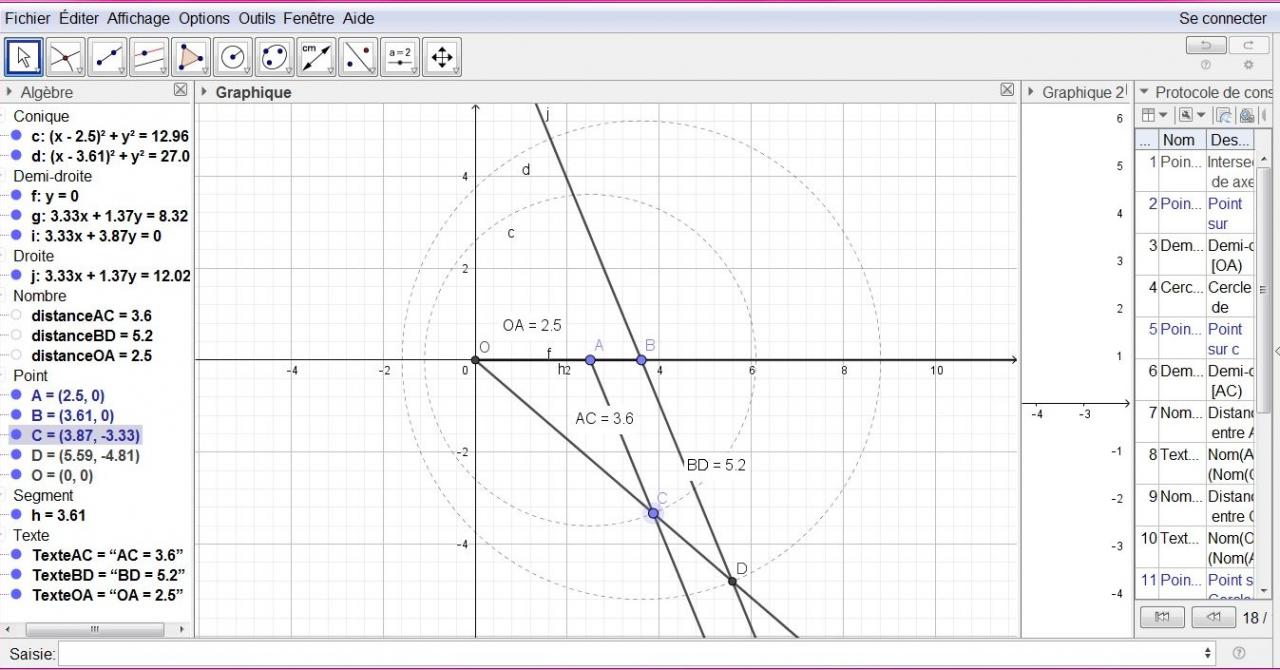
Task: Expand the side panel with right-edge arrow
Action: tap(1276, 351)
